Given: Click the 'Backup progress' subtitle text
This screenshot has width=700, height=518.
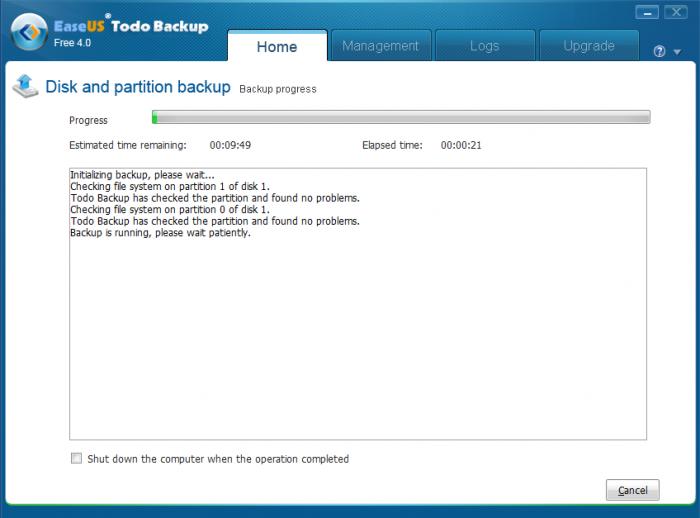Looking at the screenshot, I should click(278, 89).
